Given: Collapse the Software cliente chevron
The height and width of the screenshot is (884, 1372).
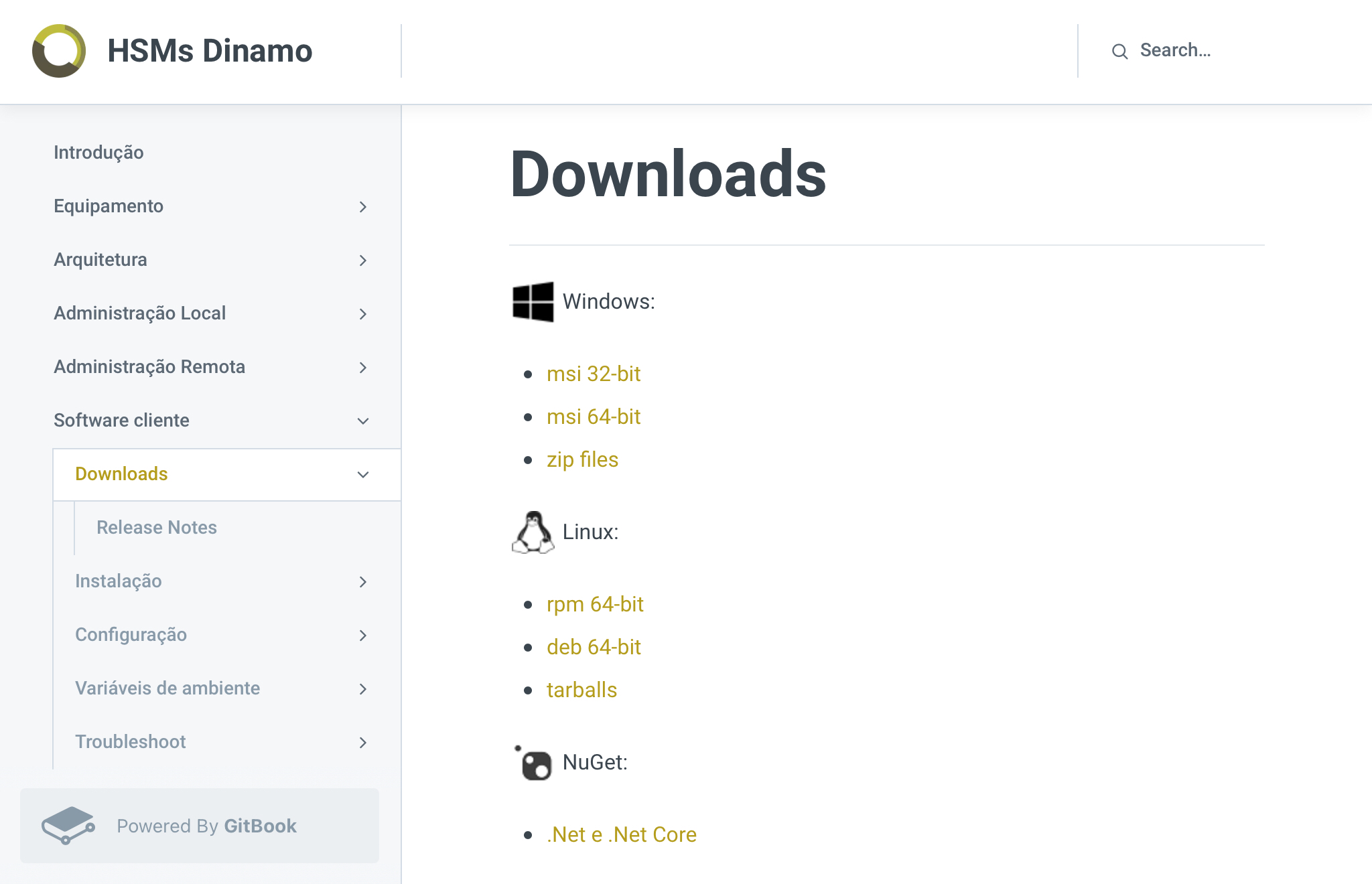Looking at the screenshot, I should coord(363,421).
